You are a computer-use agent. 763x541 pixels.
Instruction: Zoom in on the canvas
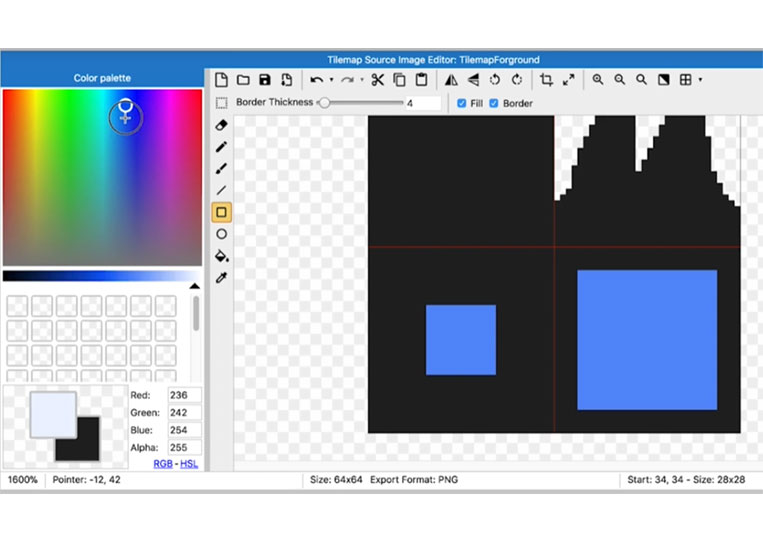598,80
